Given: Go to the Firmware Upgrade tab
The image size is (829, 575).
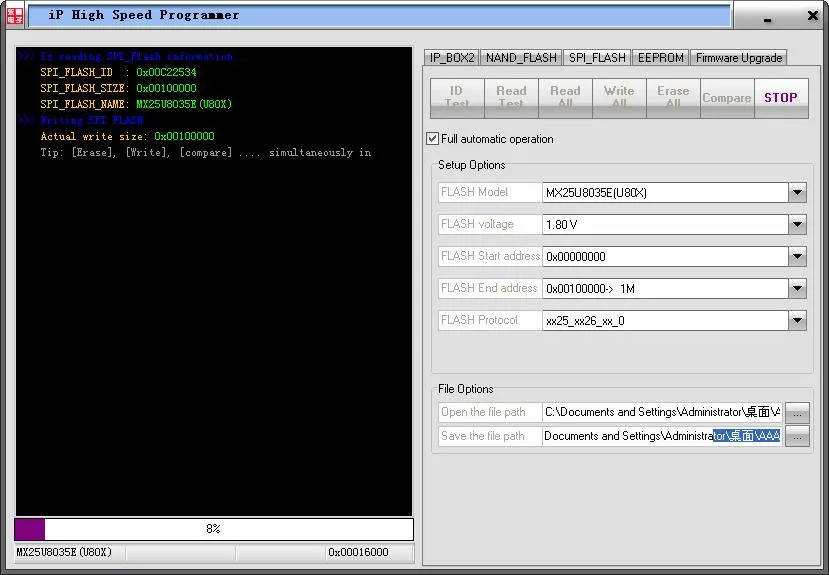Looking at the screenshot, I should point(739,58).
